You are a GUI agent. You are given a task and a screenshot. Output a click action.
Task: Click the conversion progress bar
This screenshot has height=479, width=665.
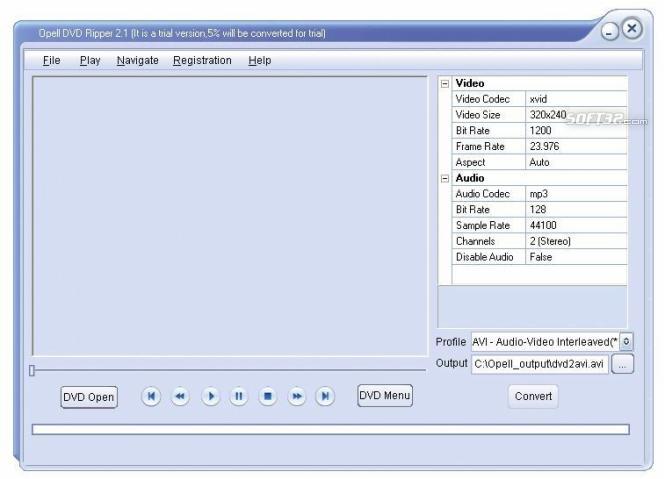coord(330,430)
